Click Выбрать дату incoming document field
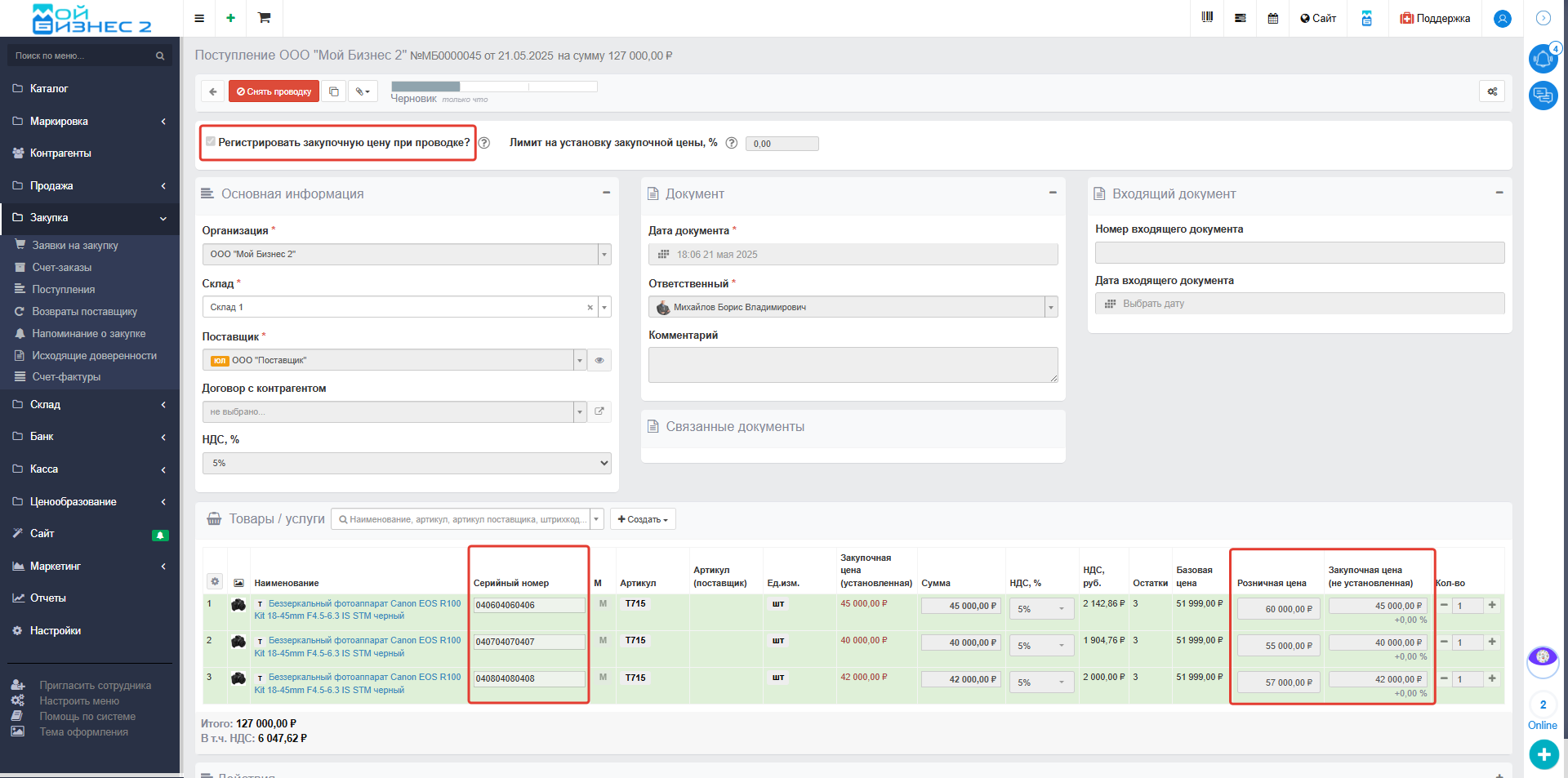1568x778 pixels. pos(1299,304)
